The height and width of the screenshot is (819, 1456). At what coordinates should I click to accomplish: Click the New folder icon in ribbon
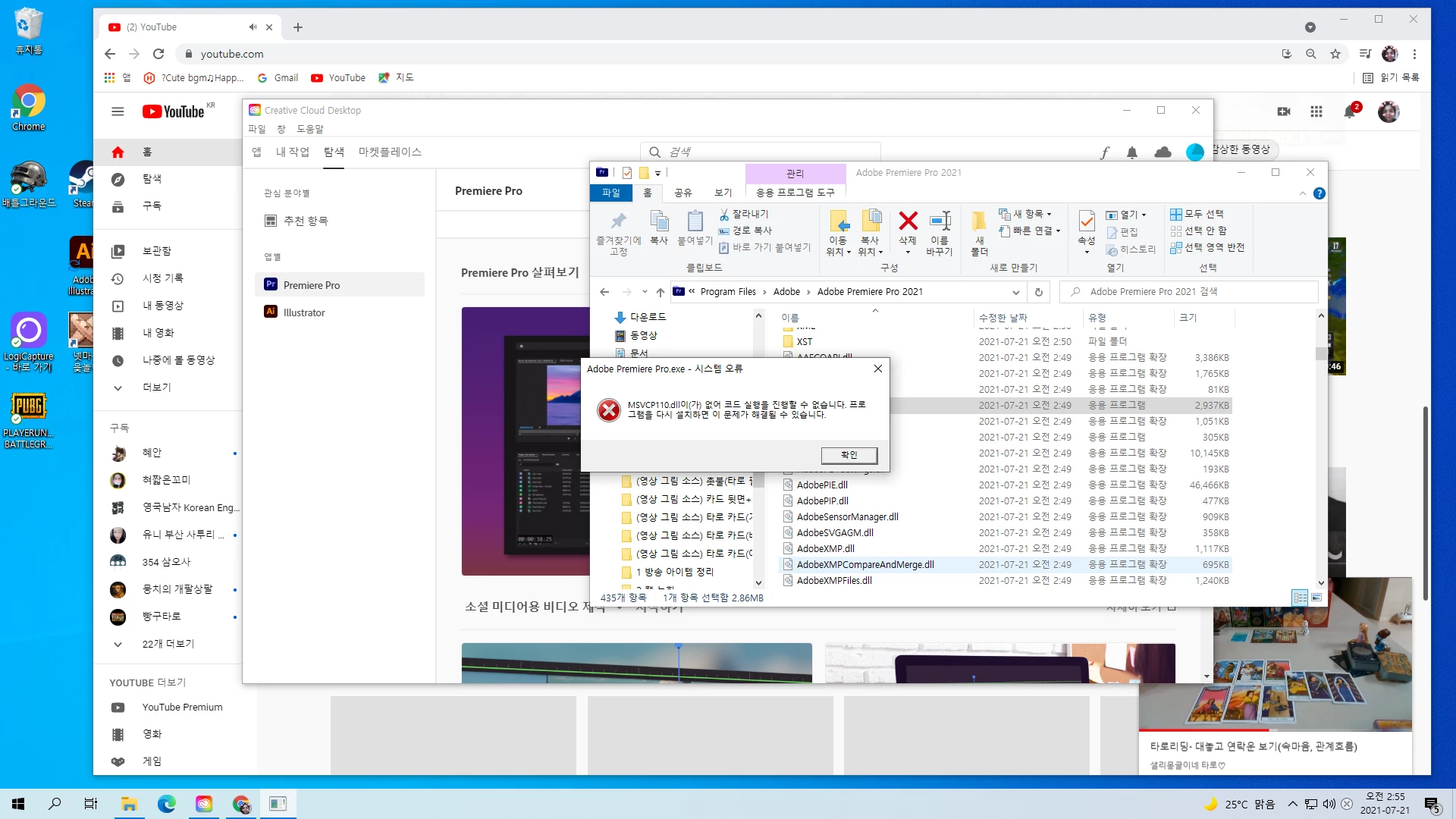click(x=979, y=221)
